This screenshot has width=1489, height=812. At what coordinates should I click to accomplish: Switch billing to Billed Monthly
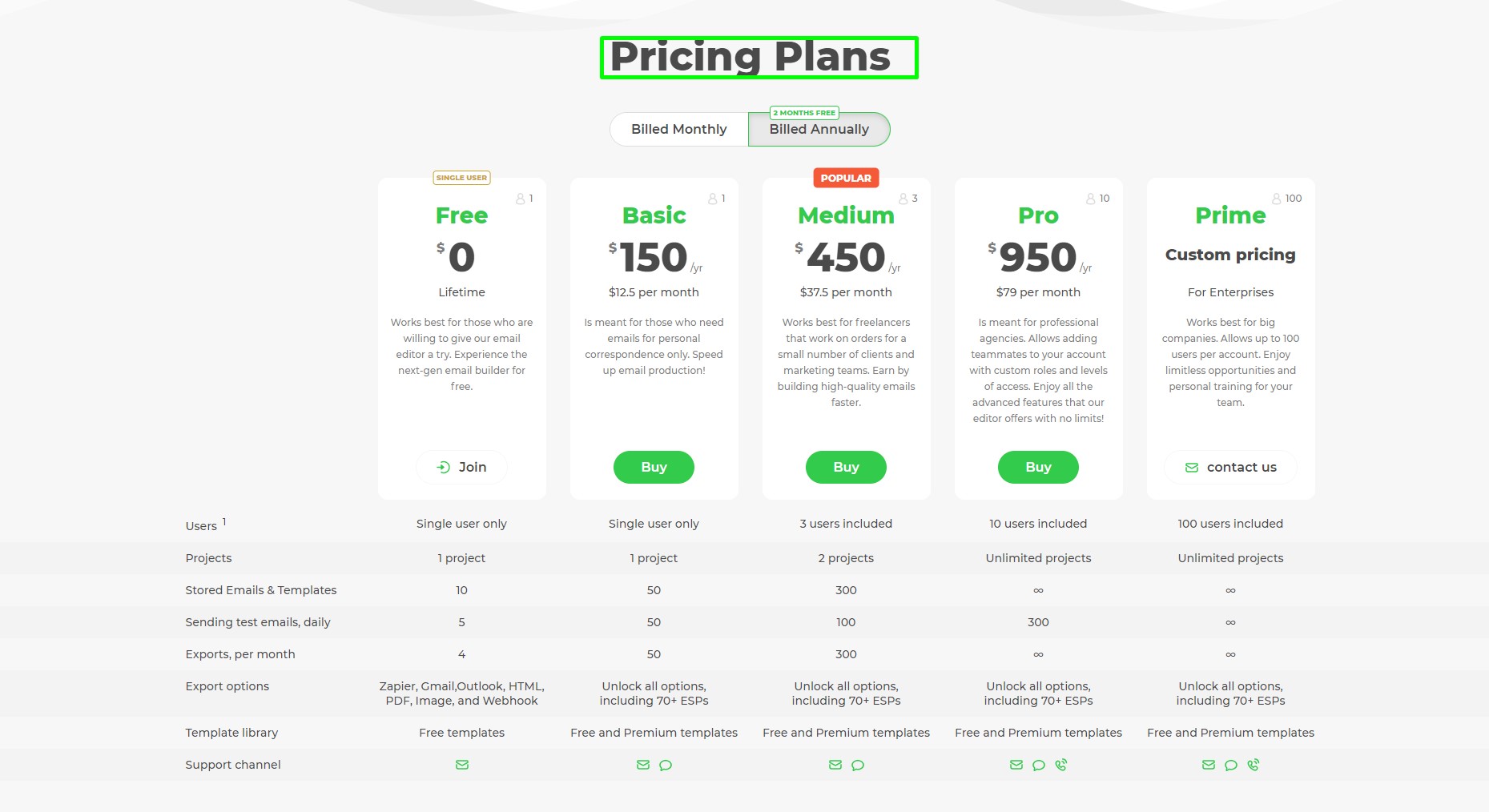[x=678, y=130]
